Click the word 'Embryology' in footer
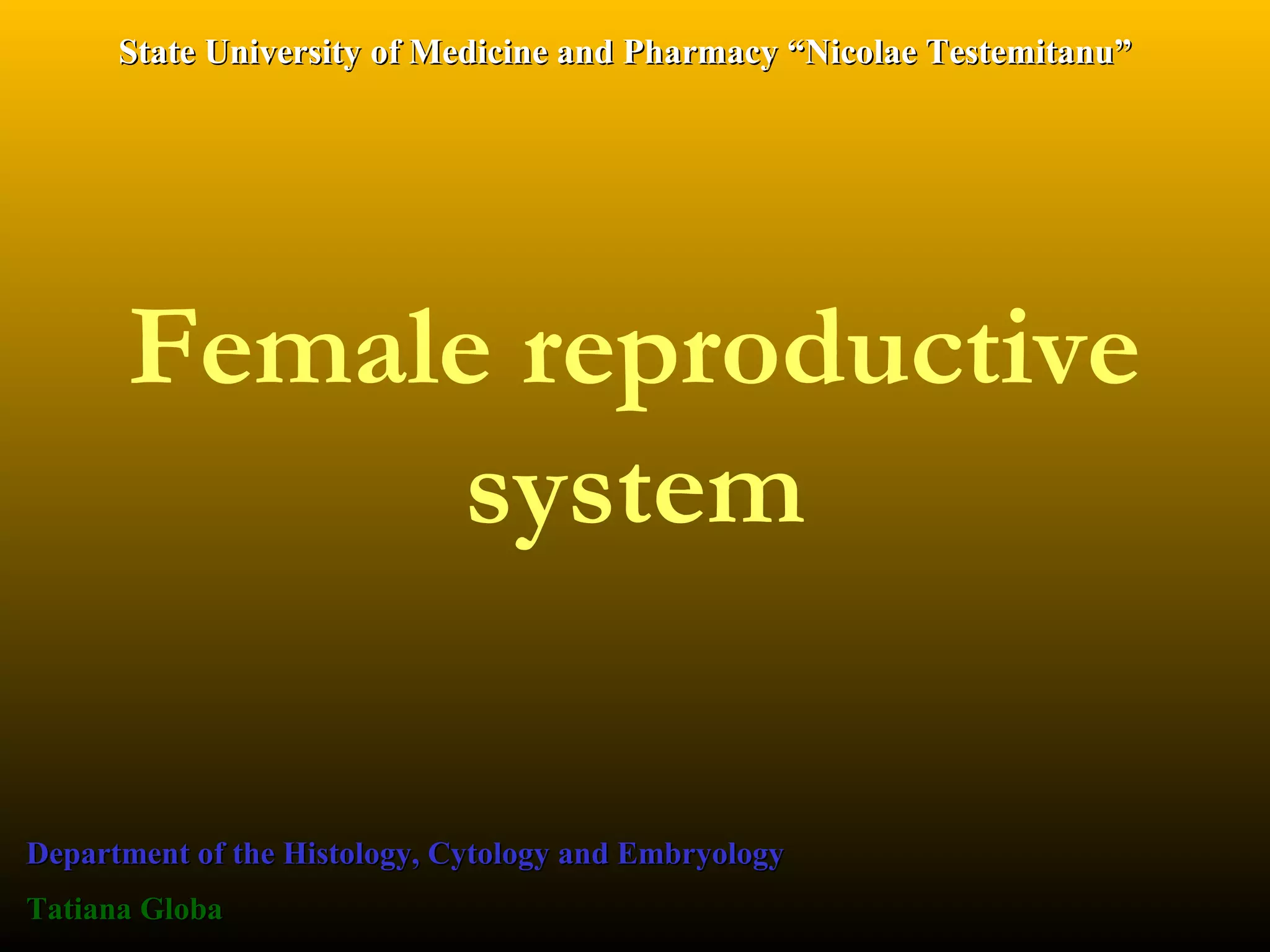The image size is (1270, 952). pyautogui.click(x=701, y=854)
